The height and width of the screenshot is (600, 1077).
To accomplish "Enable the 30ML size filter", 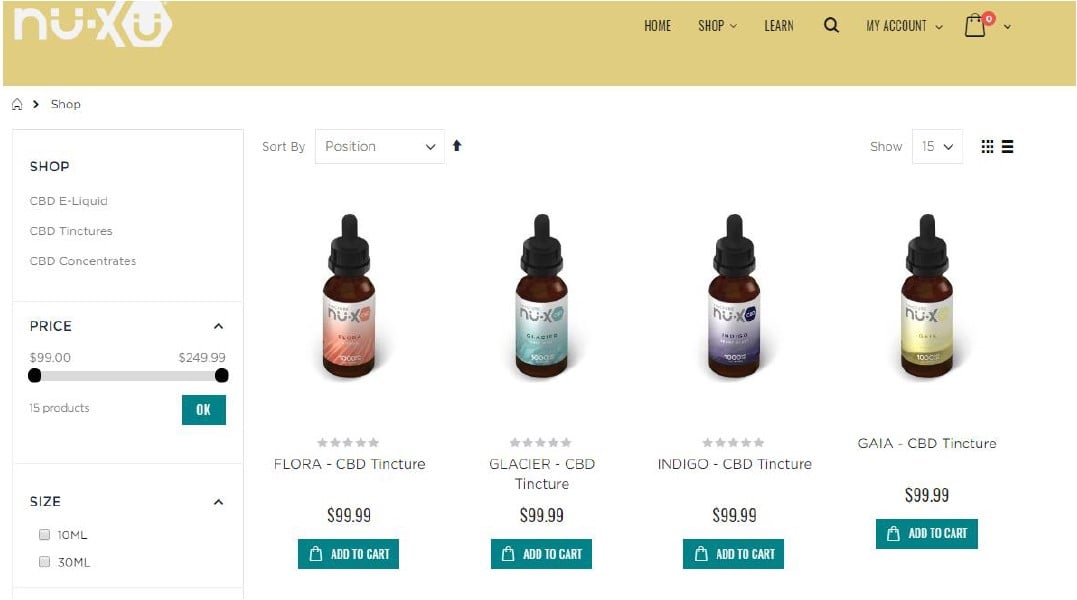I will coord(45,562).
